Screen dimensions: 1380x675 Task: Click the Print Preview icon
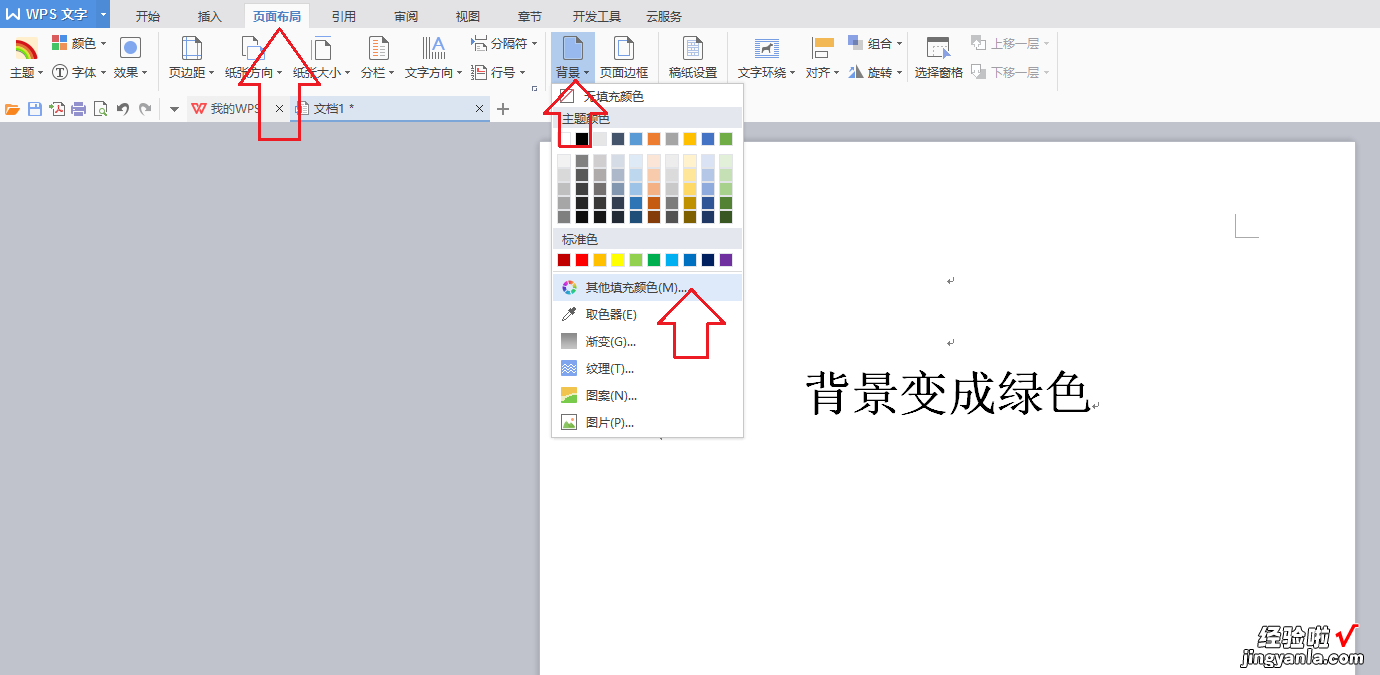click(100, 109)
